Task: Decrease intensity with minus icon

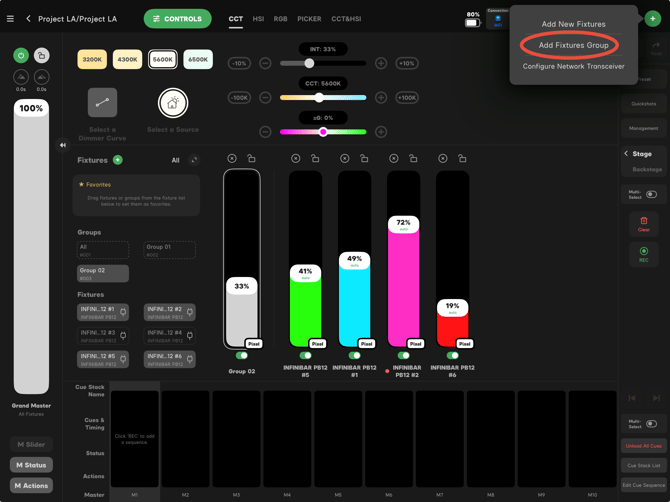Action: click(265, 64)
